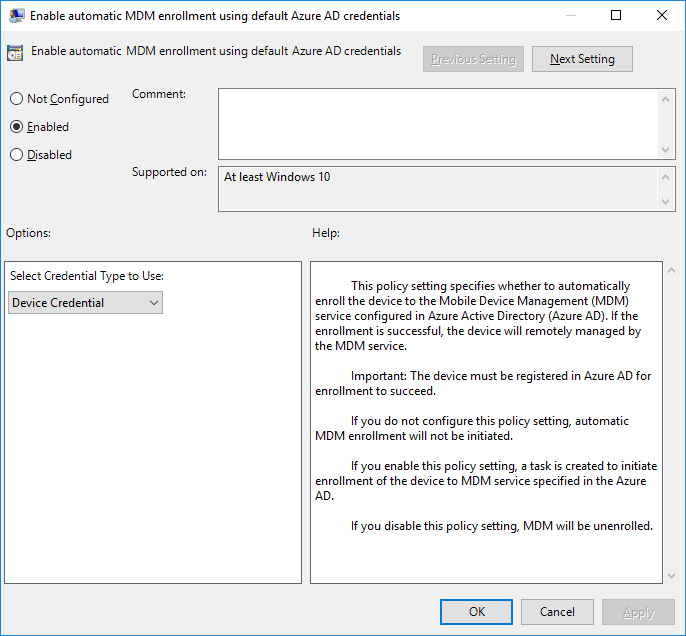Click the 'Options:' label
This screenshot has height=636, width=686.
coord(28,233)
